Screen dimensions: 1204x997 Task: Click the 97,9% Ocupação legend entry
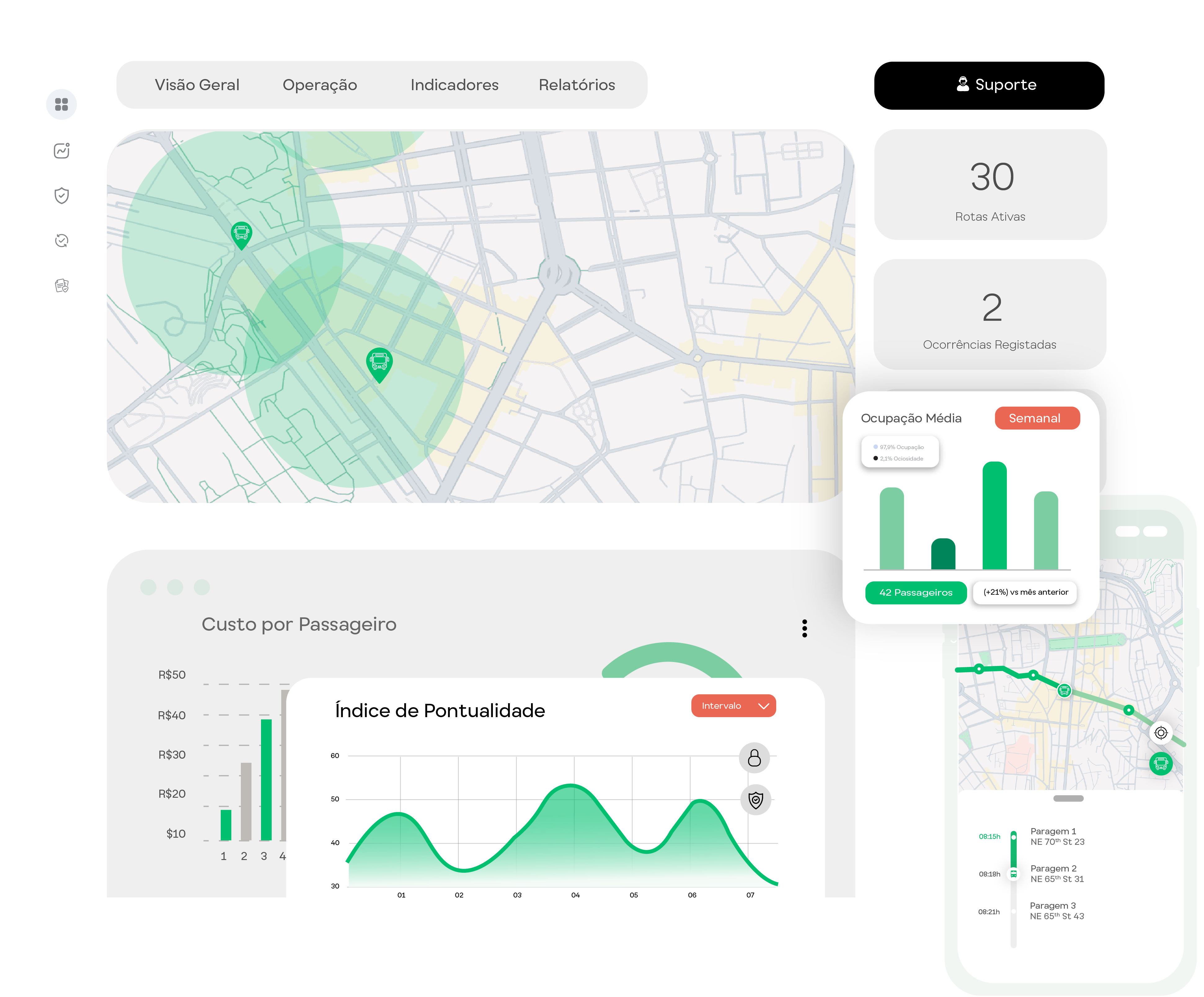tap(898, 447)
